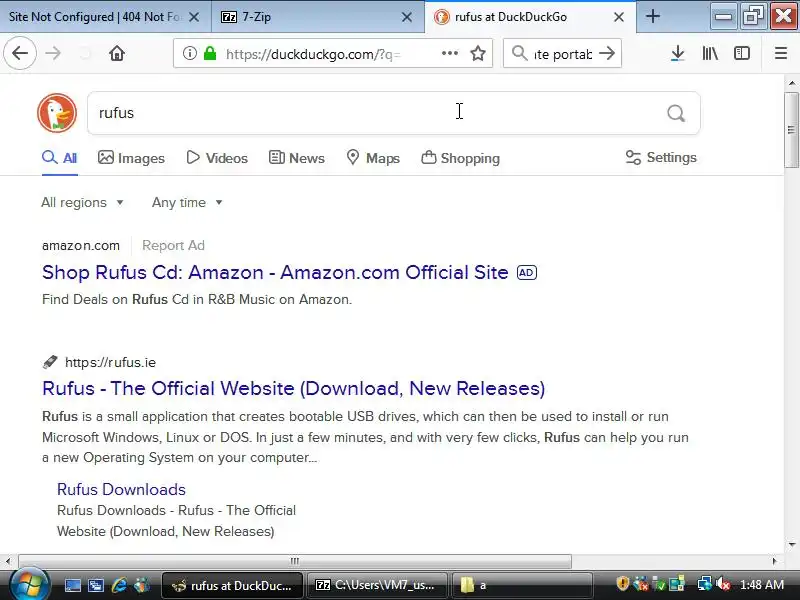Open rufus at DuckDuckGo taskbar button

click(232, 585)
